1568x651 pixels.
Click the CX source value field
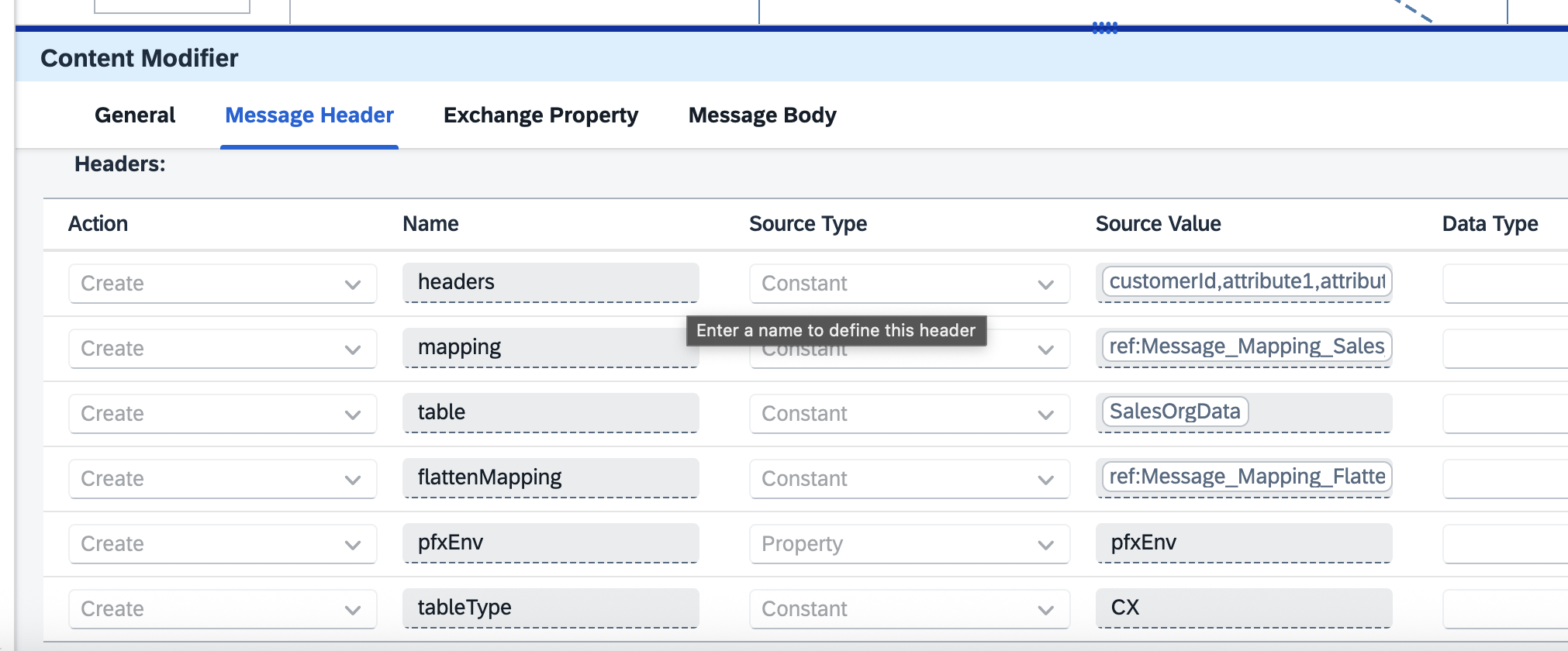1243,608
